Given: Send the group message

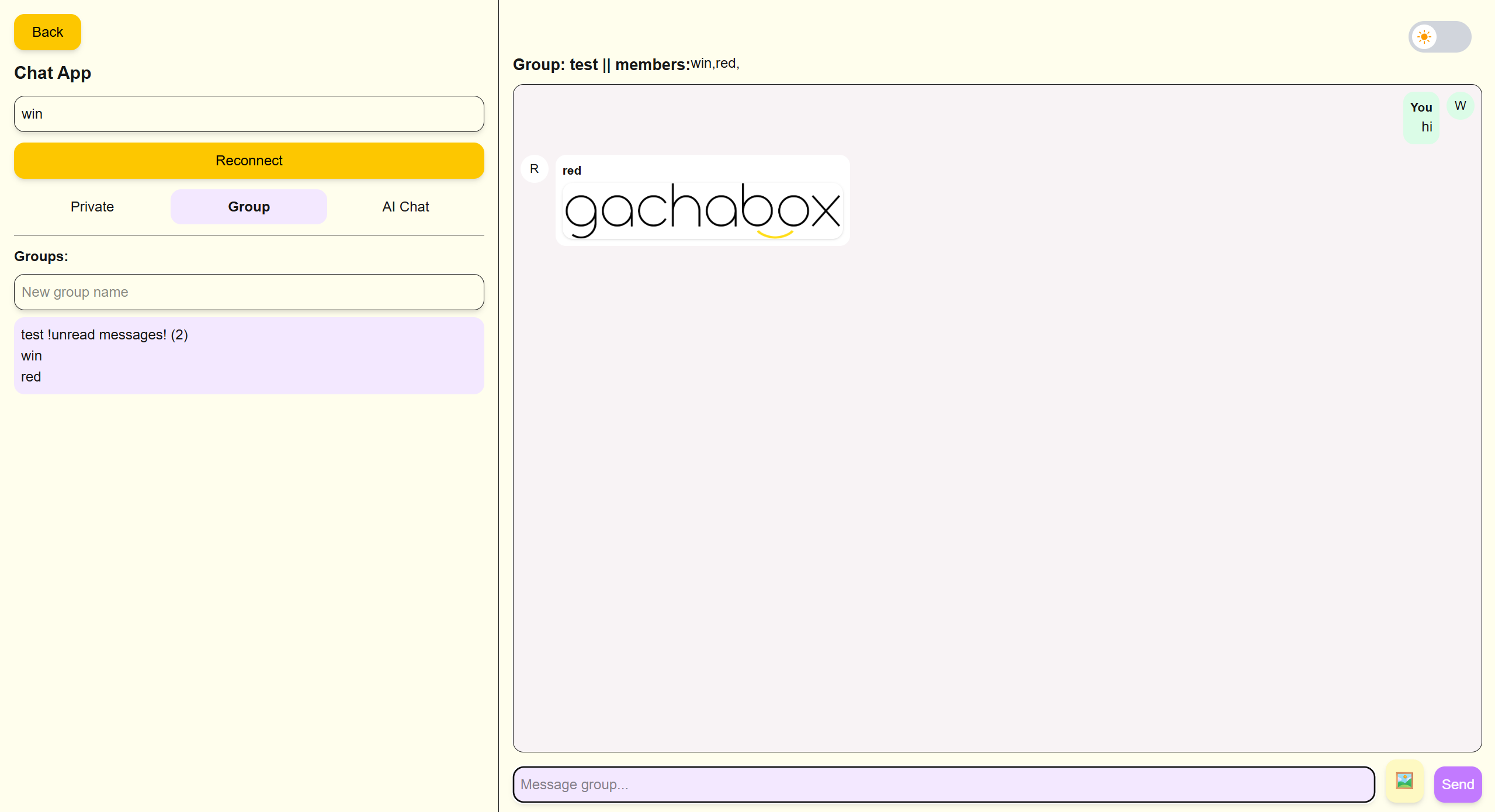Looking at the screenshot, I should pos(1457,784).
